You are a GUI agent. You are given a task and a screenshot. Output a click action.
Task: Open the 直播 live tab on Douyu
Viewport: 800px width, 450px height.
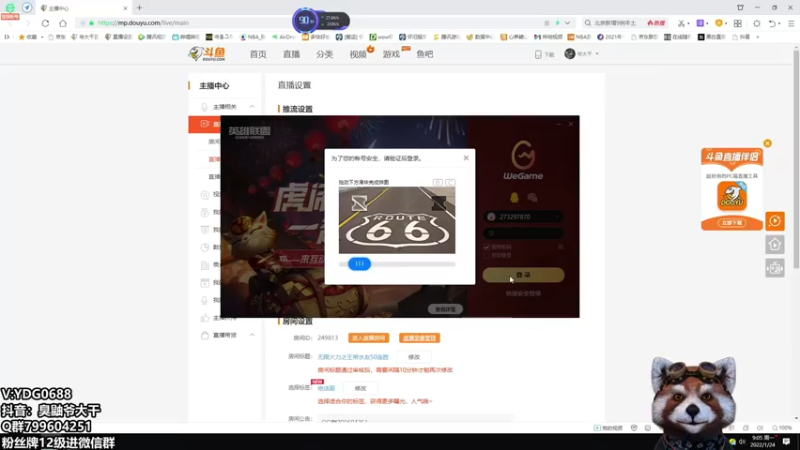[291, 54]
